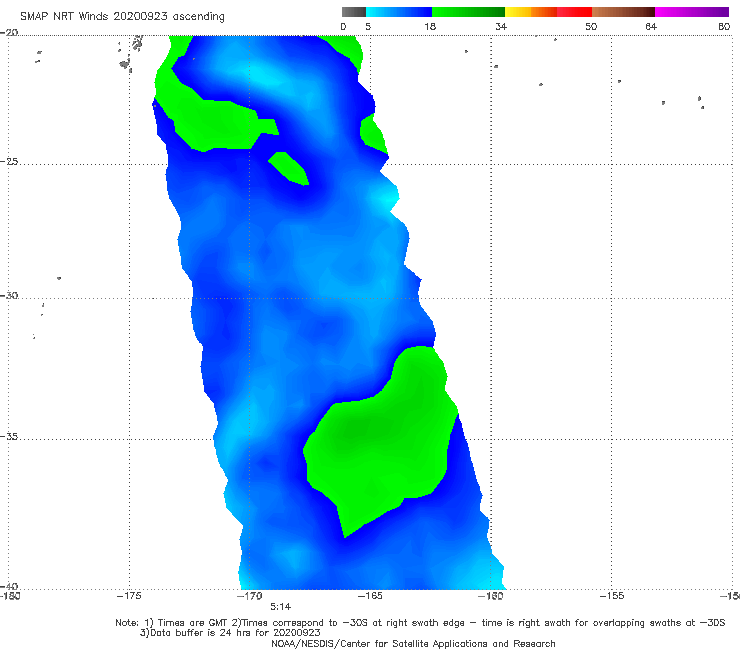Click the longitude label "-170"
The height and width of the screenshot is (650, 740).
(x=250, y=596)
